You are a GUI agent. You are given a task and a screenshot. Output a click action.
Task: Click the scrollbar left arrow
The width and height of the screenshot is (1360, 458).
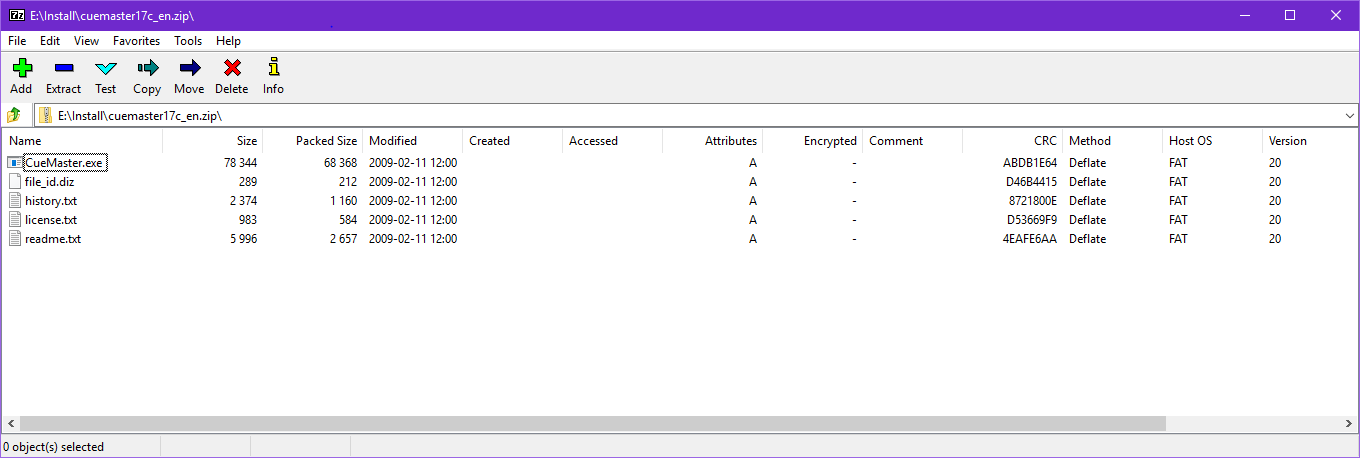click(10, 424)
